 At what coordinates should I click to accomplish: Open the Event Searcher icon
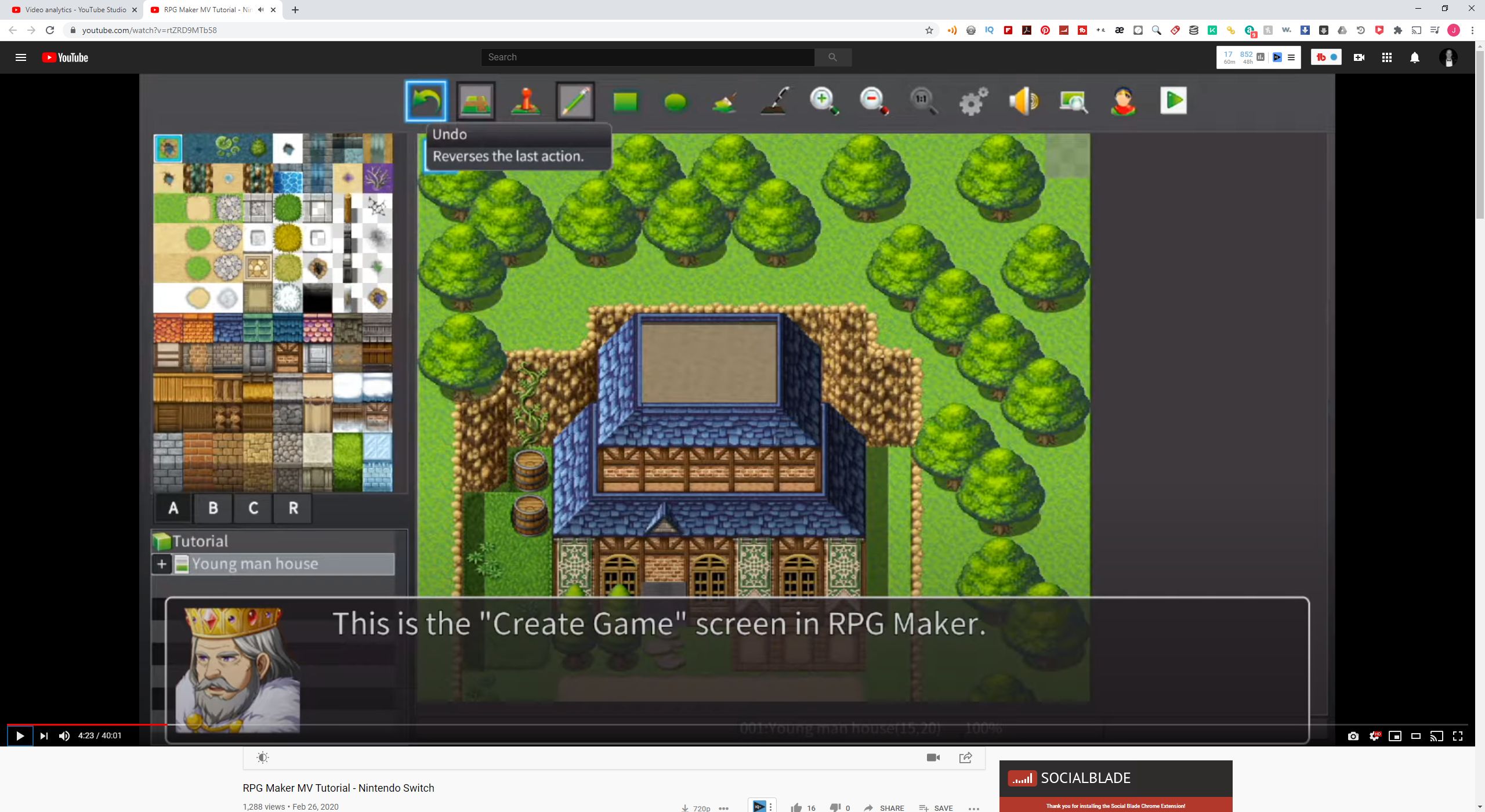(1073, 101)
